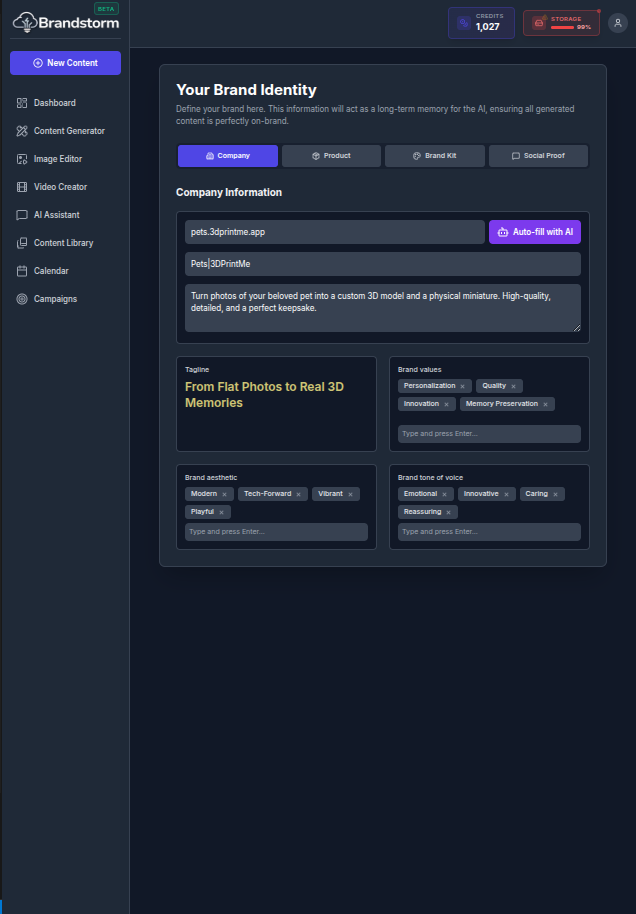Switch to the Product tab
Screen dimensions: 636x914
tap(331, 156)
